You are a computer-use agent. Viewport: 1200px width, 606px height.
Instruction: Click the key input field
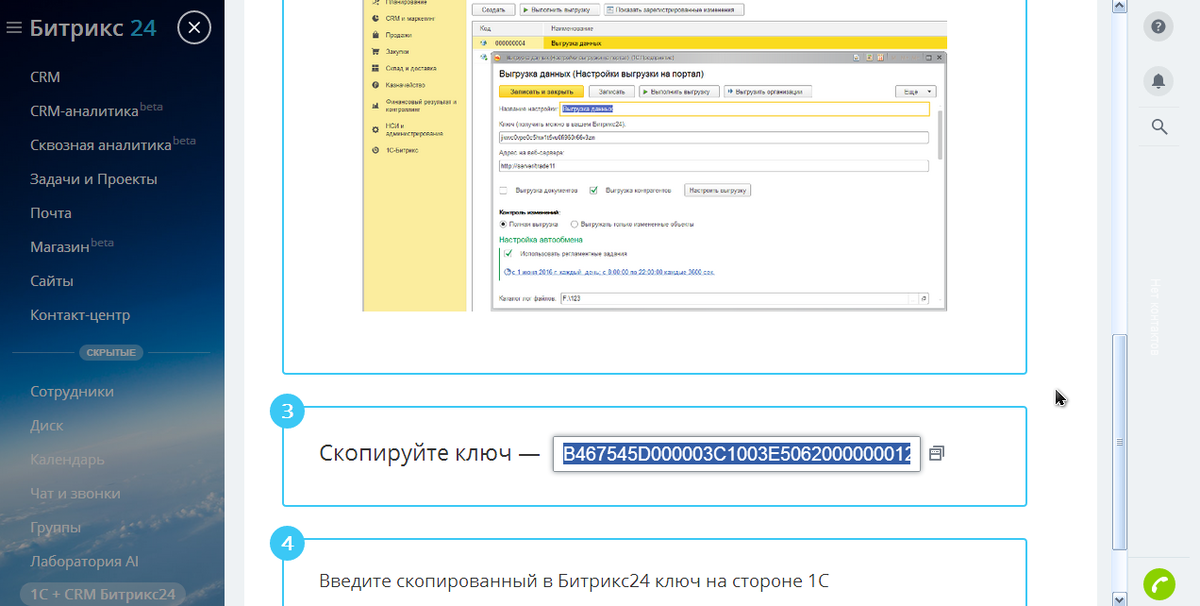(x=737, y=454)
